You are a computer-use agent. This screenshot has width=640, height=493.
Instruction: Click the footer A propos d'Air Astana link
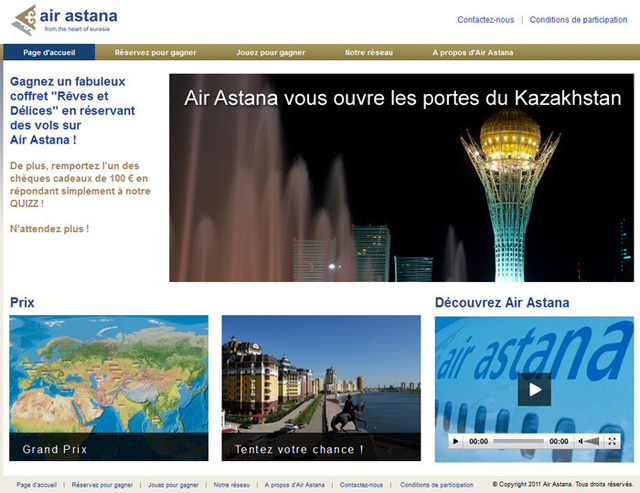(x=294, y=485)
